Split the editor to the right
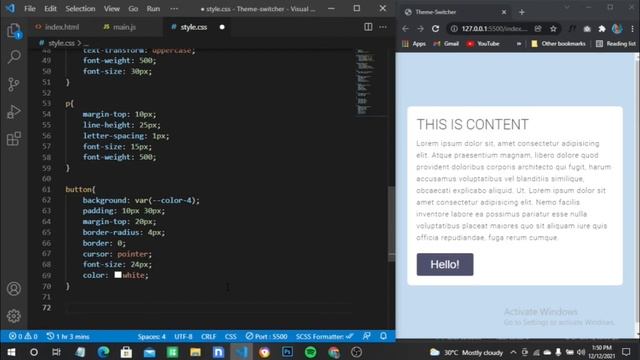 click(368, 27)
